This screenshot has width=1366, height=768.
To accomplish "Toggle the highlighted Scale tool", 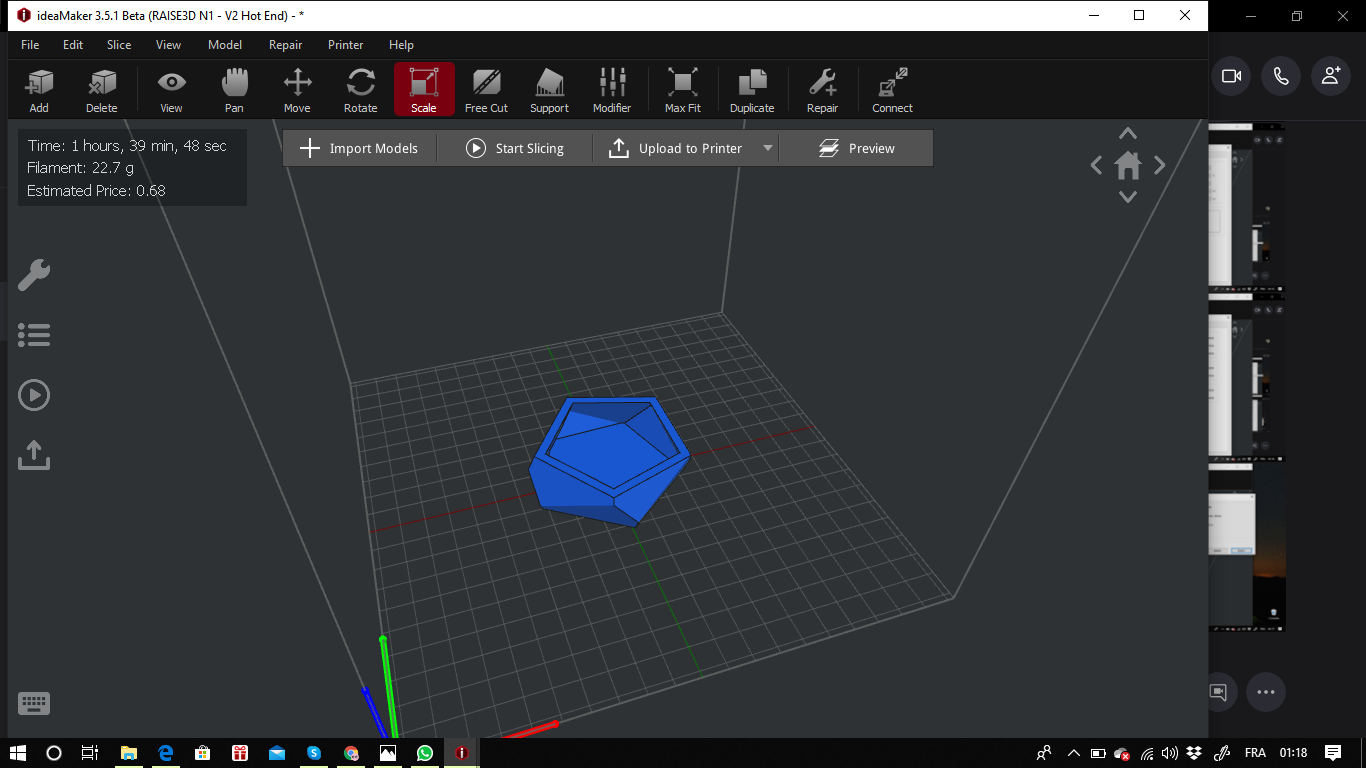I will click(x=424, y=90).
